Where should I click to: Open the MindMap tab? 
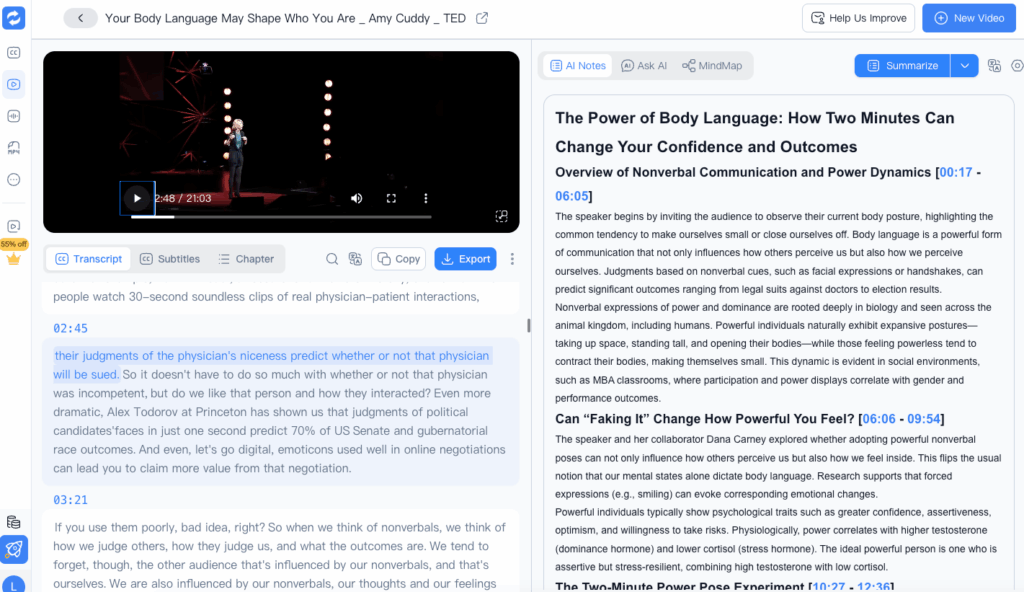point(712,65)
